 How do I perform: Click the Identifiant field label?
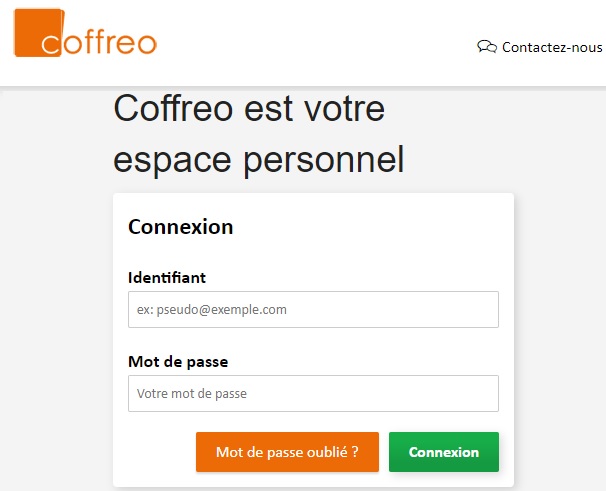click(x=167, y=277)
